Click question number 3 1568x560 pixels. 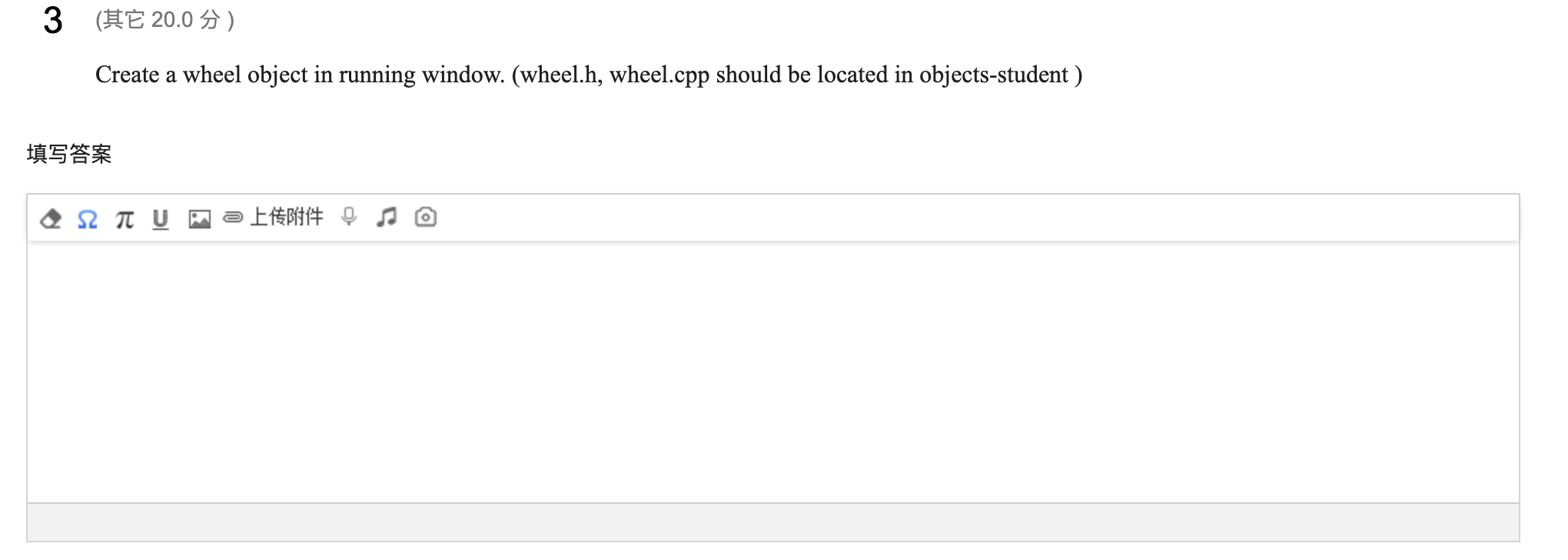[x=51, y=21]
